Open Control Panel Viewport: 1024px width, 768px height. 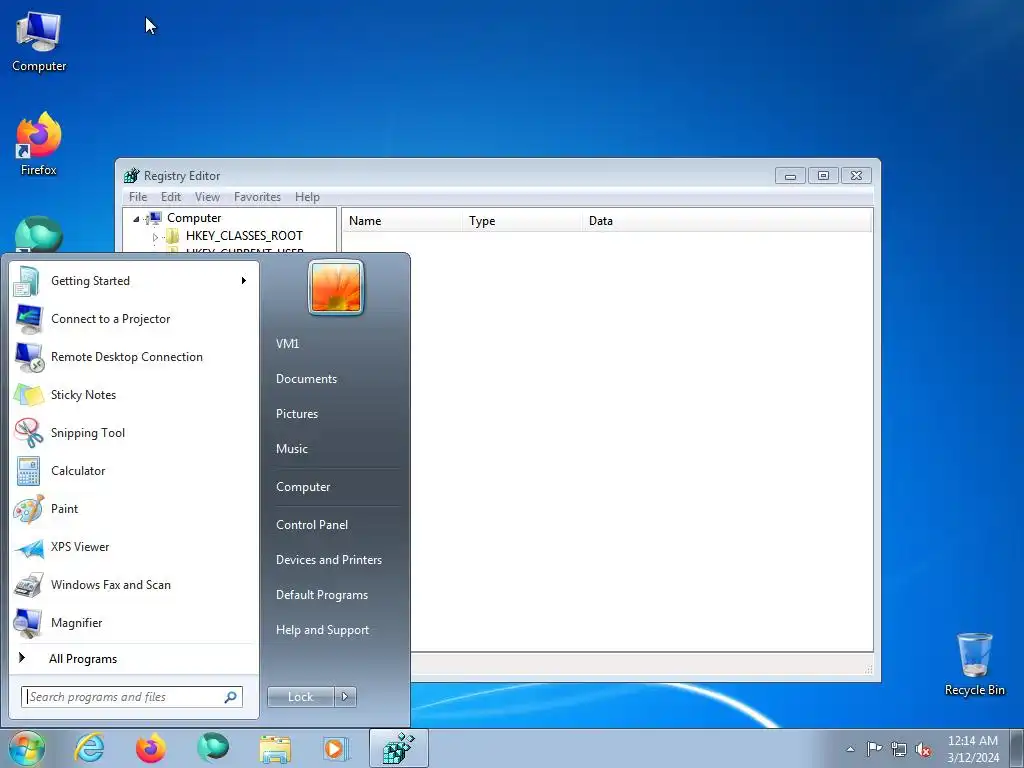[x=312, y=525]
